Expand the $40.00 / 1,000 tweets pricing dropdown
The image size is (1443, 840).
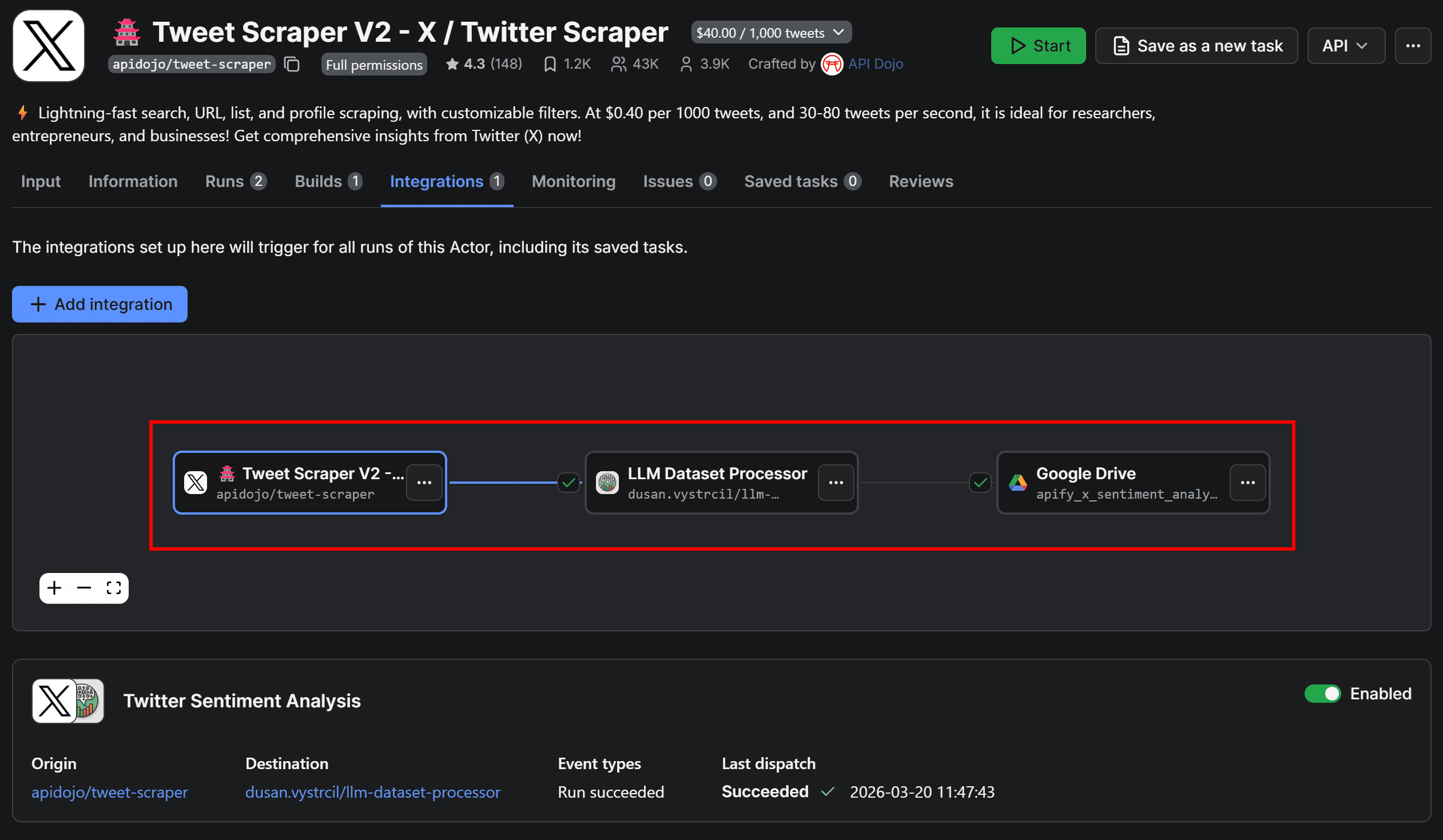[771, 33]
